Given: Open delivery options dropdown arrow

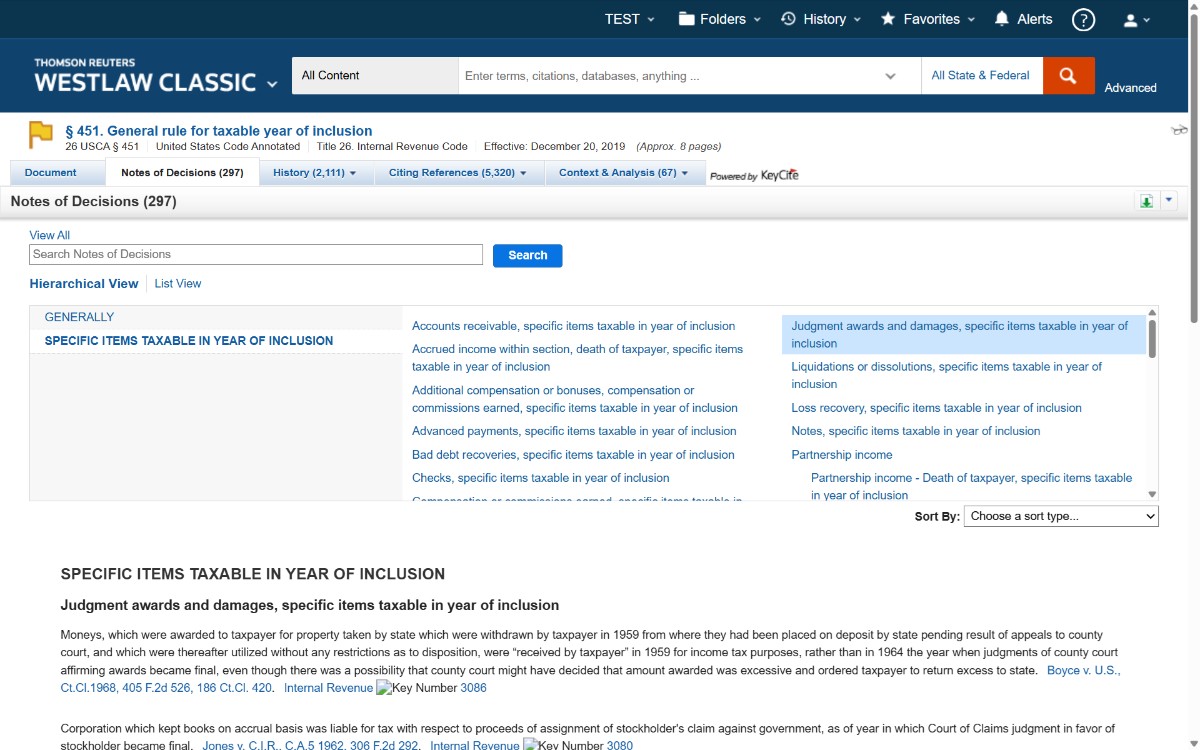Looking at the screenshot, I should [1168, 201].
